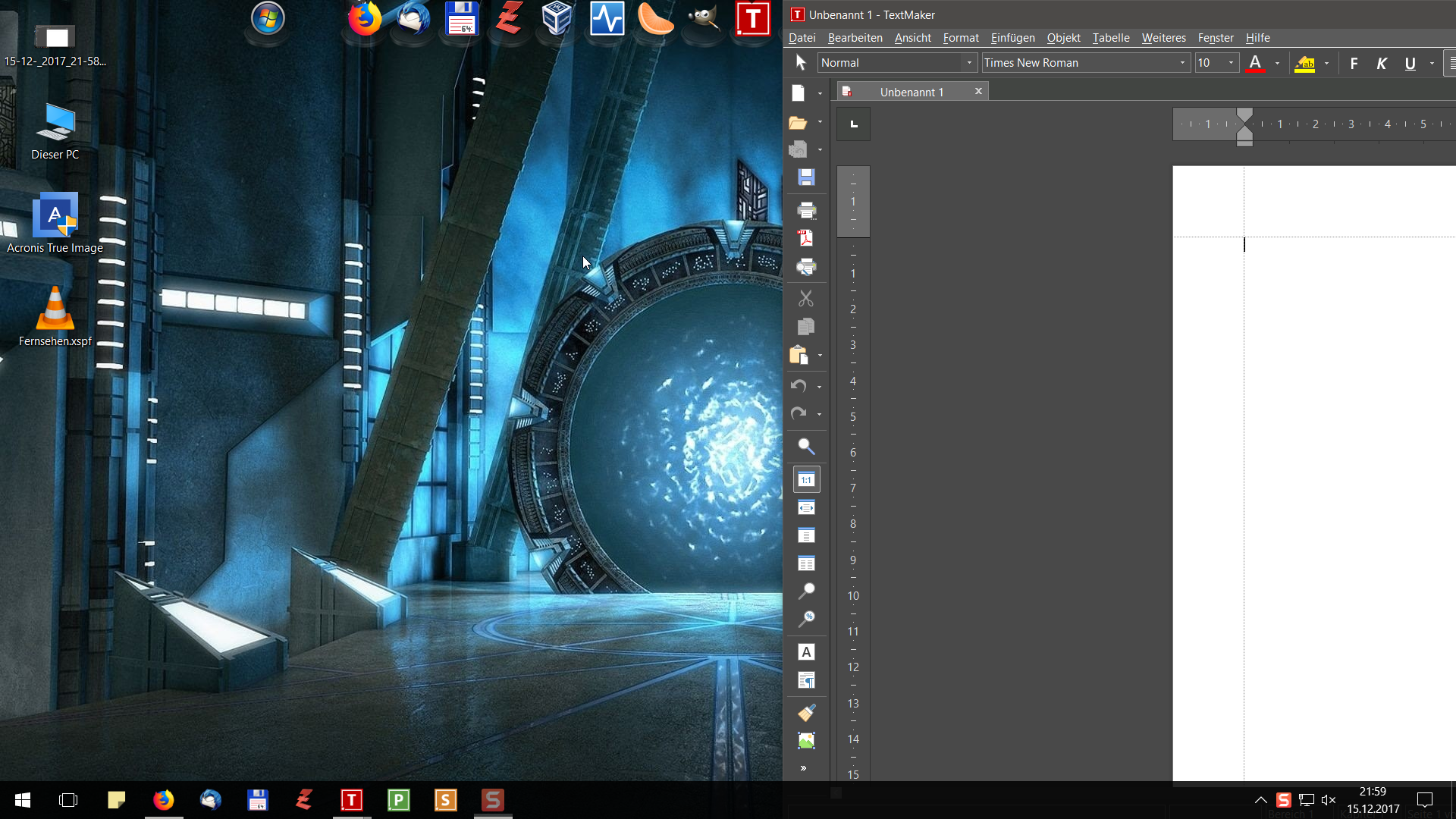
Task: Open the font color dropdown arrow
Action: pos(1278,64)
